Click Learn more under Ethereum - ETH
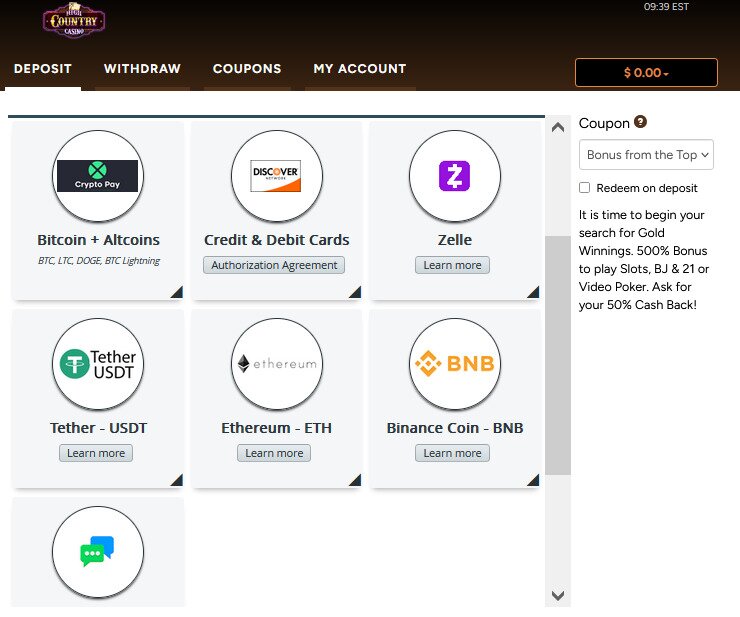Viewport: 740px width, 617px height. pyautogui.click(x=274, y=453)
